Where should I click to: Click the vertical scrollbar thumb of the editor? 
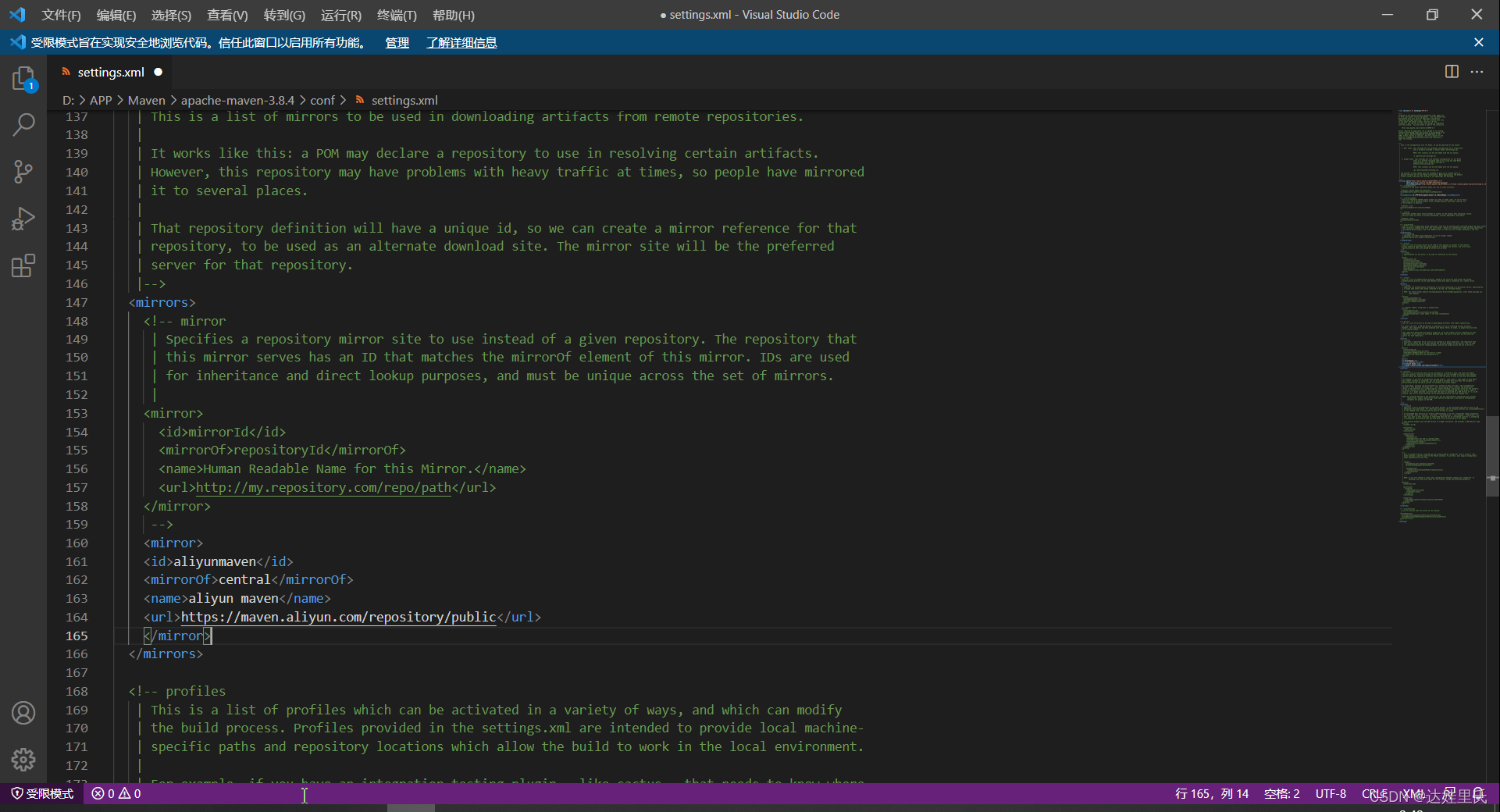tap(1492, 455)
